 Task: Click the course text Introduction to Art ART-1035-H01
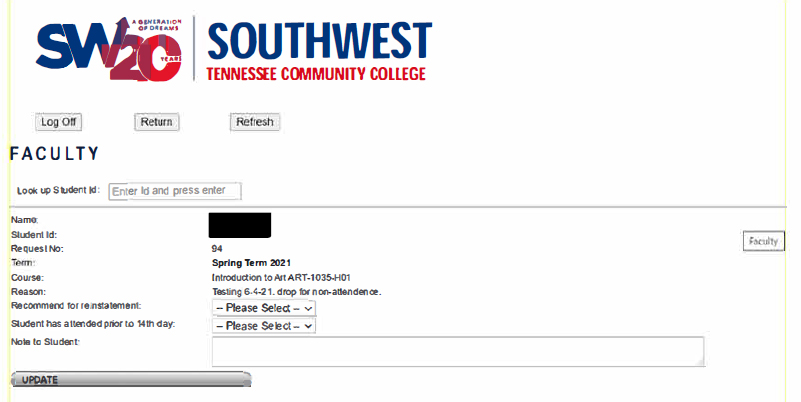[x=281, y=278]
